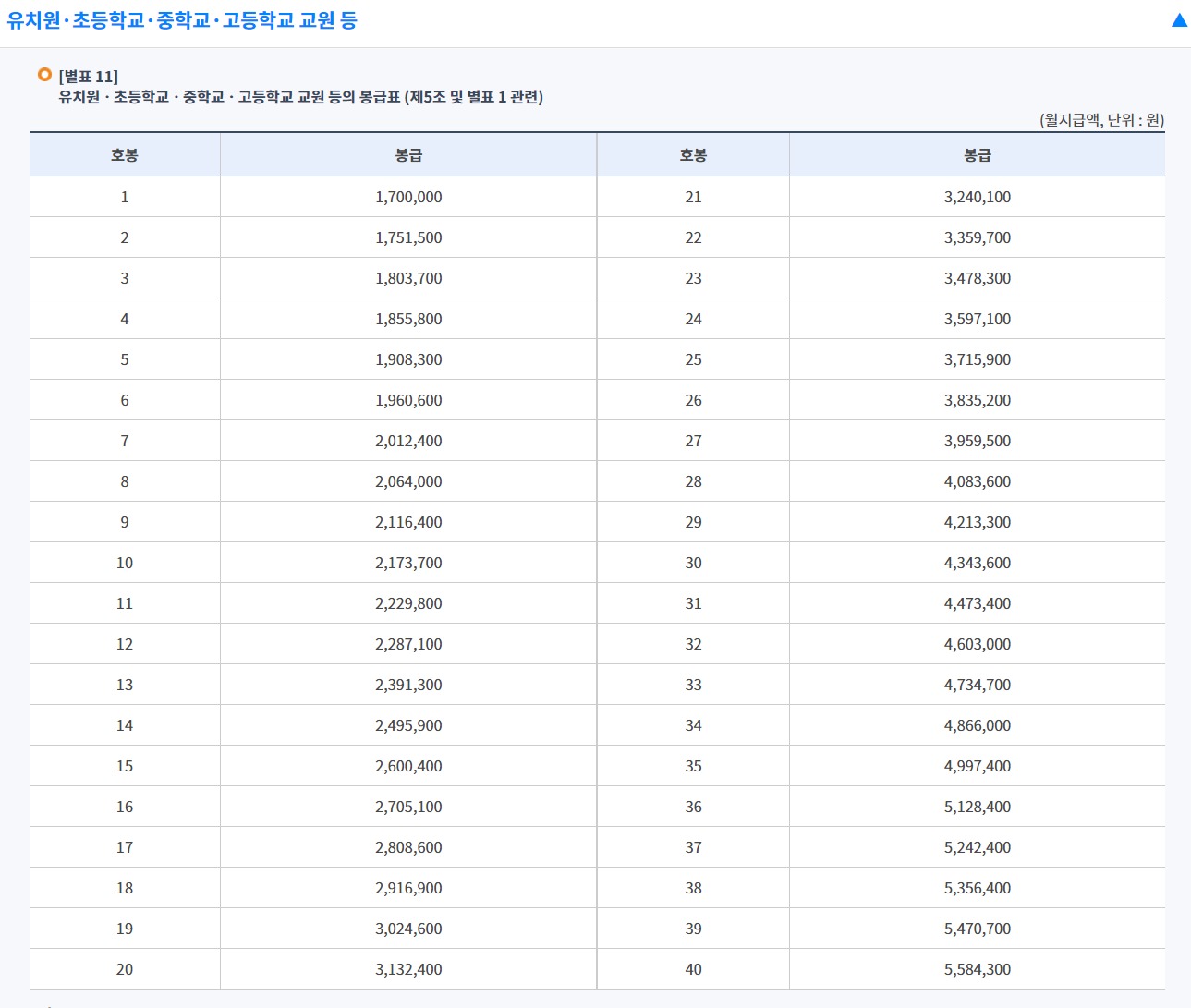Select salary cell 2,012,400
The image size is (1191, 1008).
(408, 441)
